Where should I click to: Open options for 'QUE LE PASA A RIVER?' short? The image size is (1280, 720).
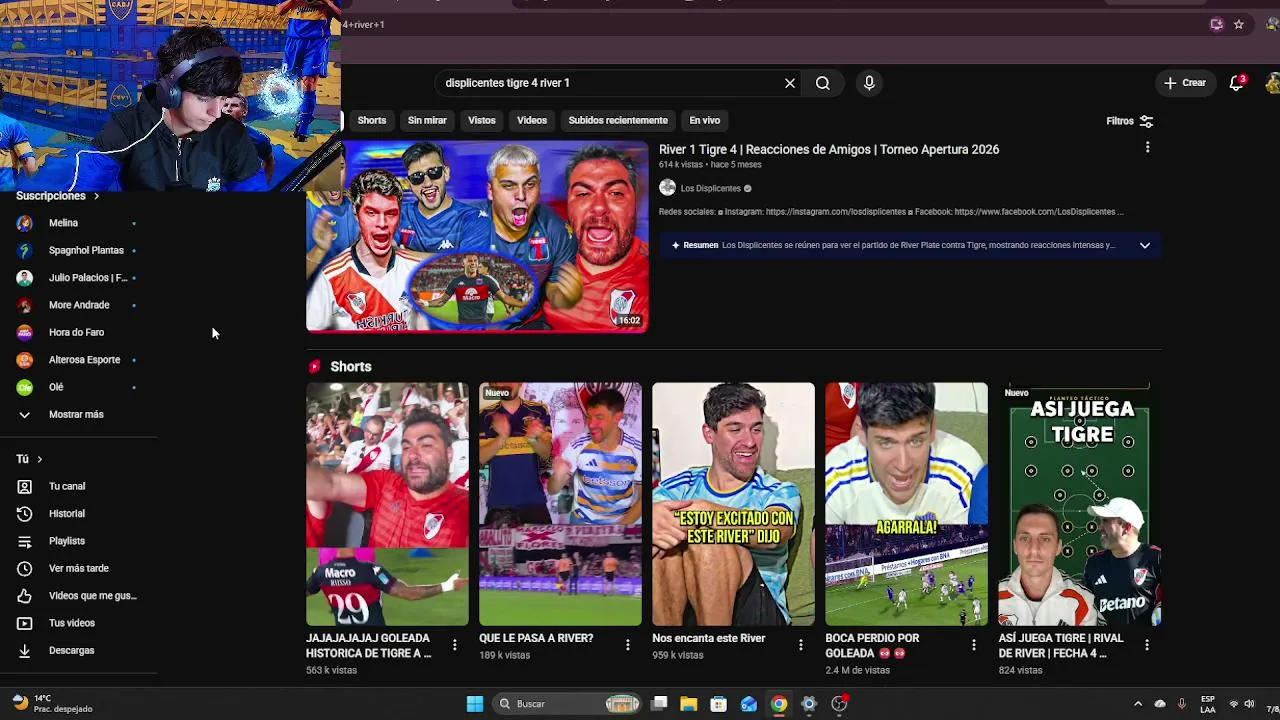tap(627, 646)
